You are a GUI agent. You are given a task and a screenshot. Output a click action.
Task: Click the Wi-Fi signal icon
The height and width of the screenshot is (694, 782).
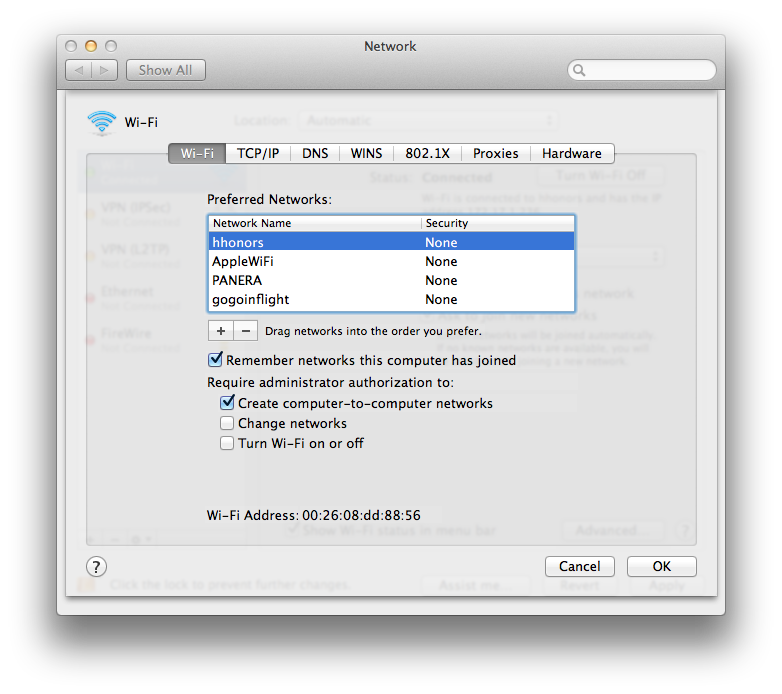102,122
